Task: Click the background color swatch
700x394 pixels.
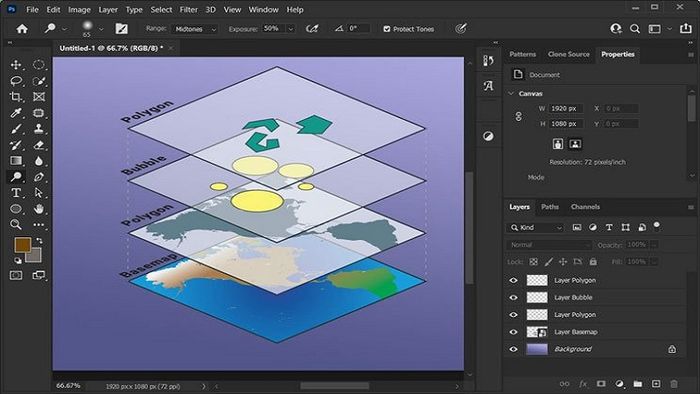Action: [x=36, y=257]
